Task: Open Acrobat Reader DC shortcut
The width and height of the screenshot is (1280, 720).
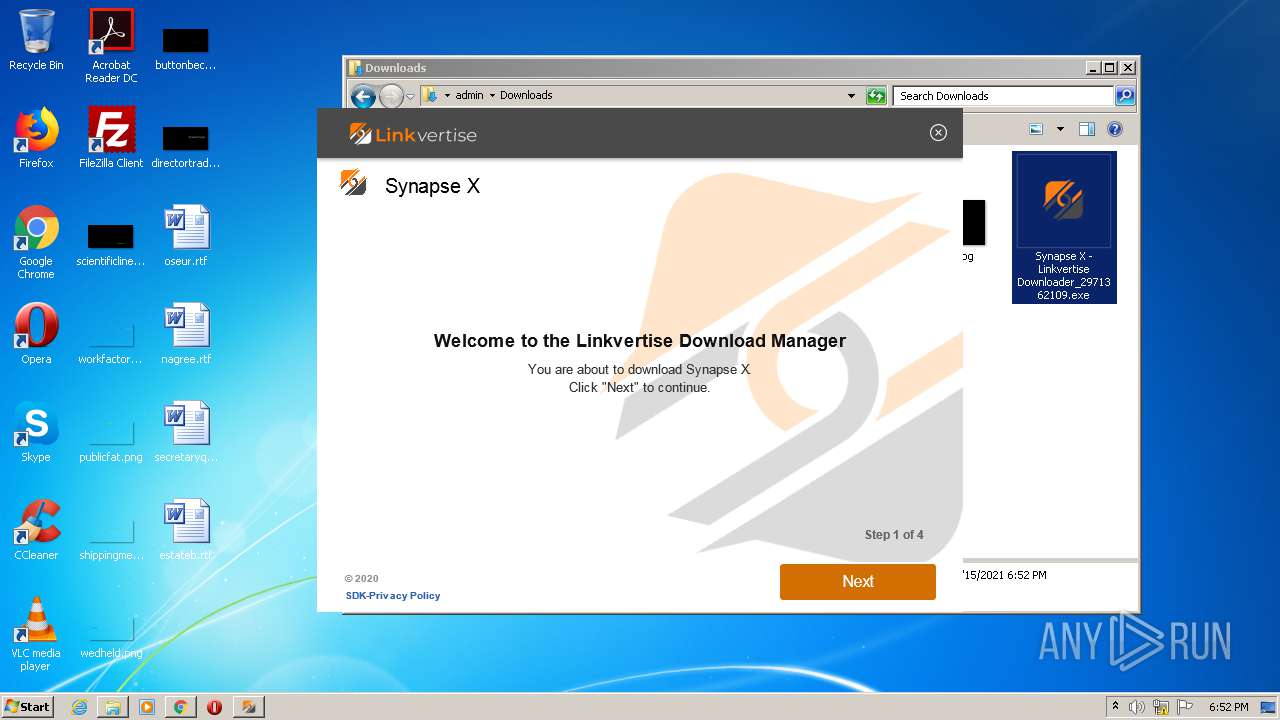Action: (111, 46)
